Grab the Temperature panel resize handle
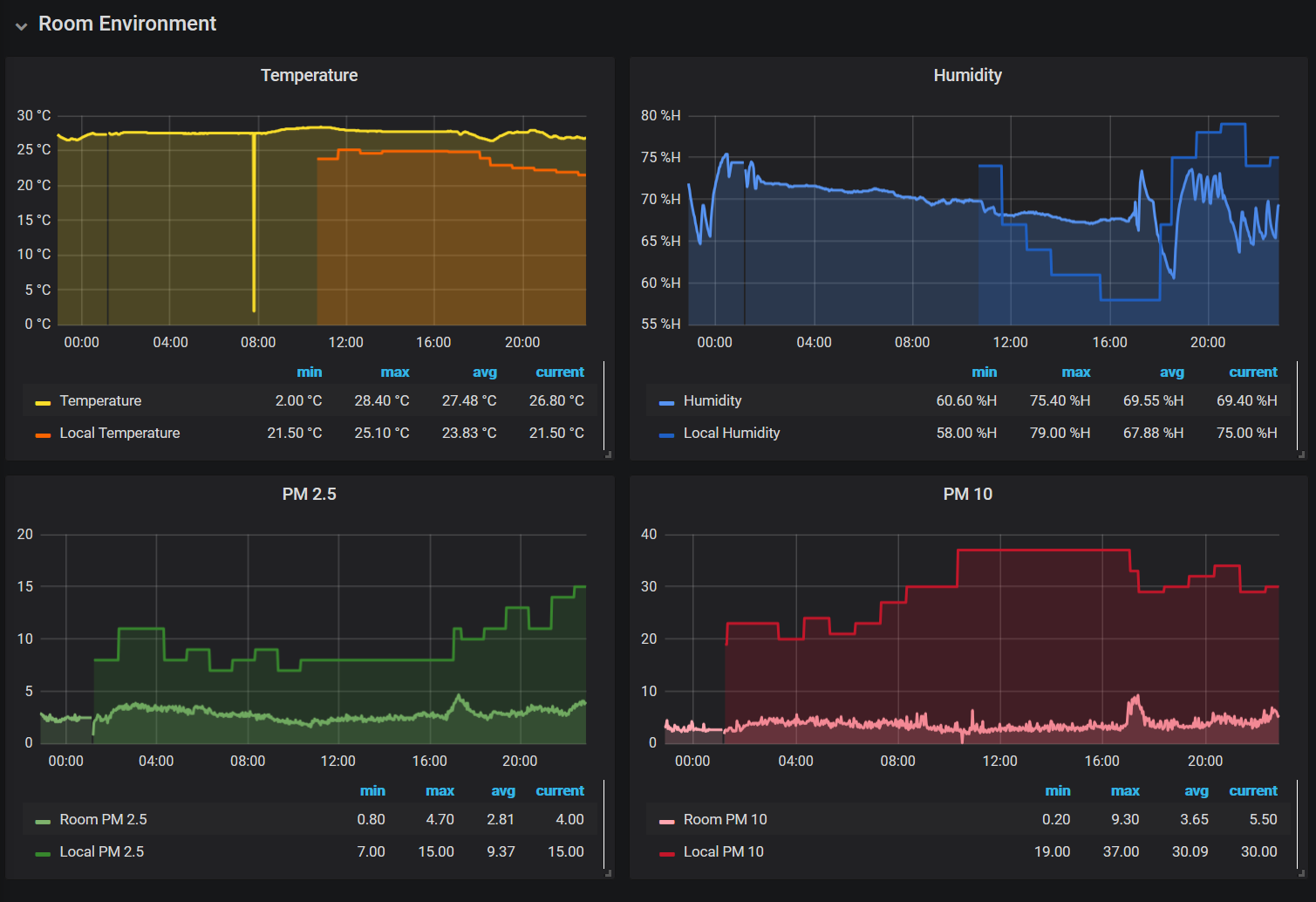The width and height of the screenshot is (1316, 902). pyautogui.click(x=608, y=454)
